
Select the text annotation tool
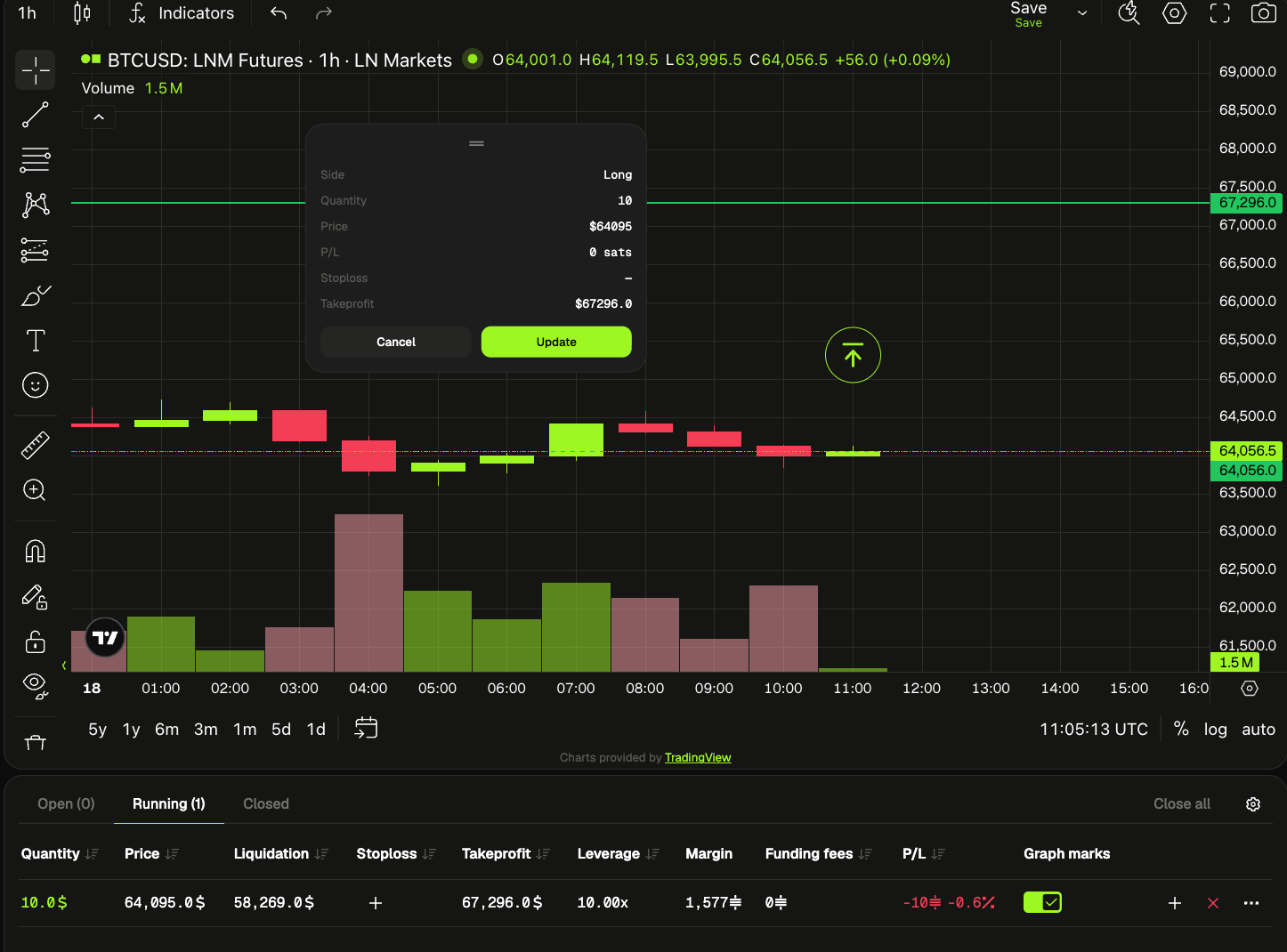pyautogui.click(x=36, y=341)
